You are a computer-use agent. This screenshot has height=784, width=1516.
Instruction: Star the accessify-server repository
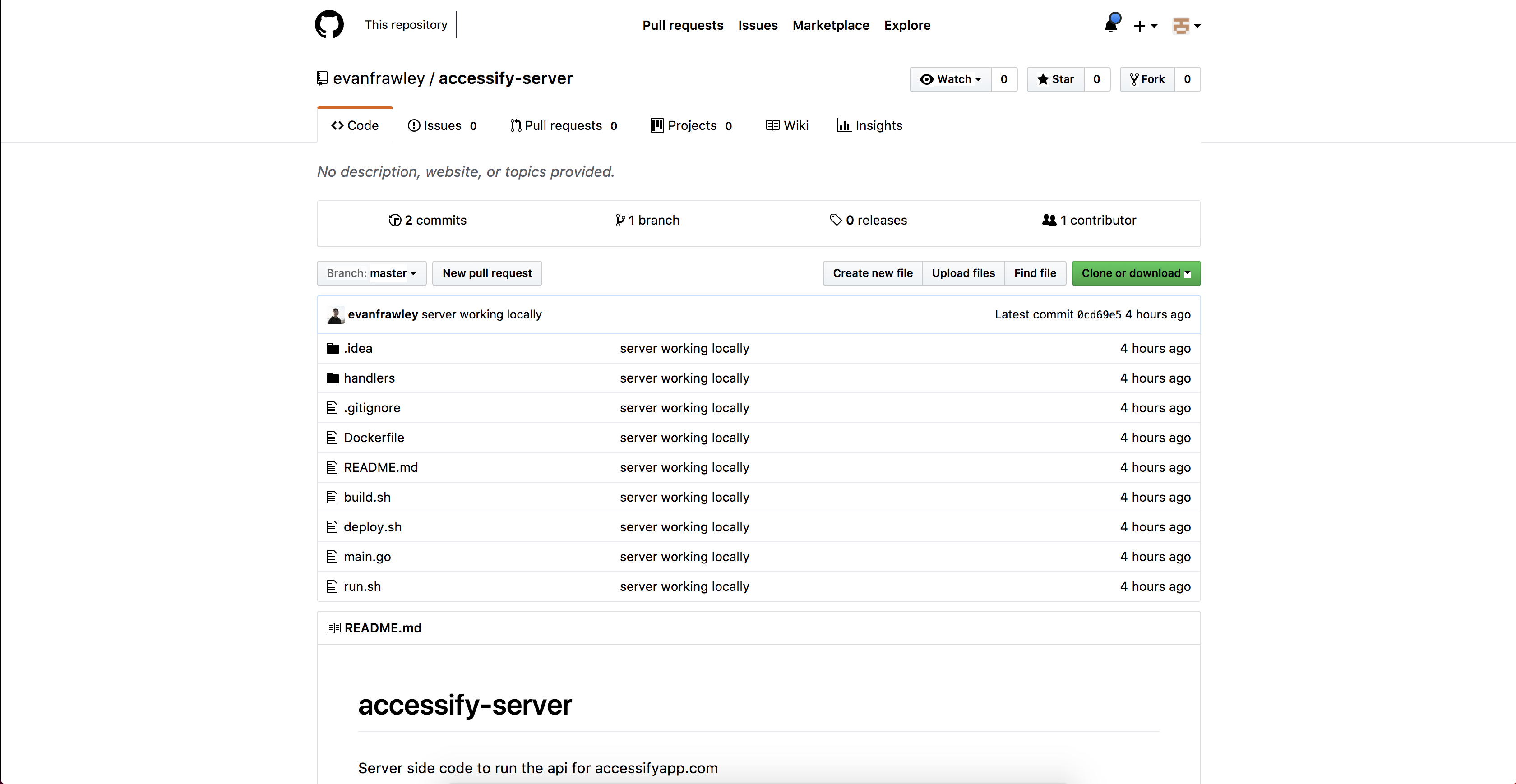pyautogui.click(x=1056, y=79)
